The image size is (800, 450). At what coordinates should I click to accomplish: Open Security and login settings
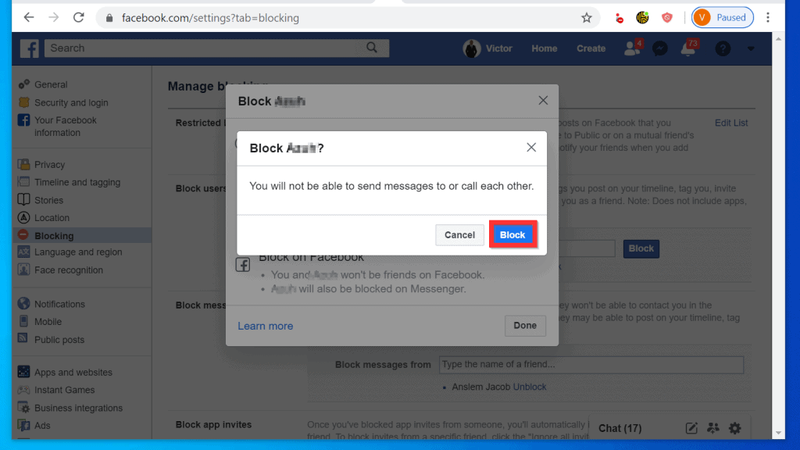[71, 103]
